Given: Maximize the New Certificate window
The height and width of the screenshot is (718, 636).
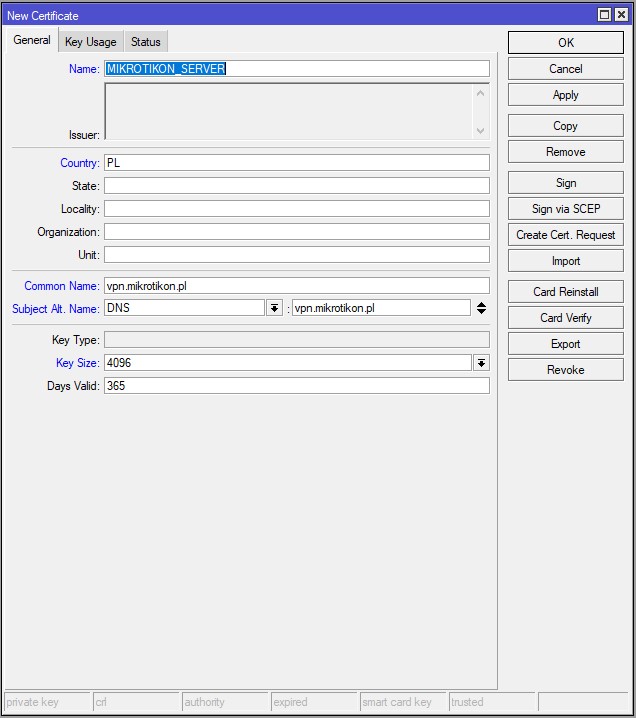Looking at the screenshot, I should pyautogui.click(x=604, y=15).
